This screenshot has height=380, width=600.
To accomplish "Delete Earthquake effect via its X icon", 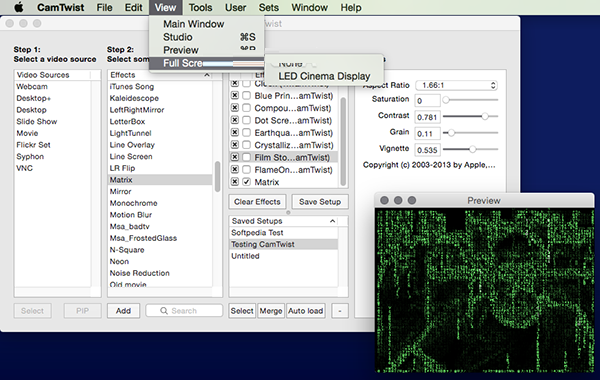I will [x=235, y=132].
